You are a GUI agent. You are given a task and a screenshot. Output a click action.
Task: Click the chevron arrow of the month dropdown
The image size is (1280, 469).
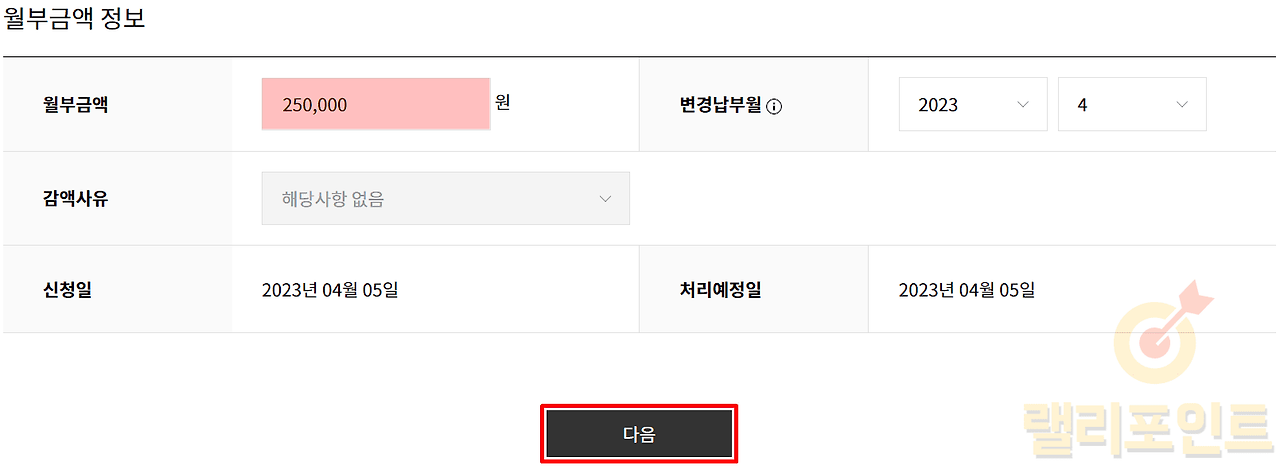click(x=1182, y=104)
